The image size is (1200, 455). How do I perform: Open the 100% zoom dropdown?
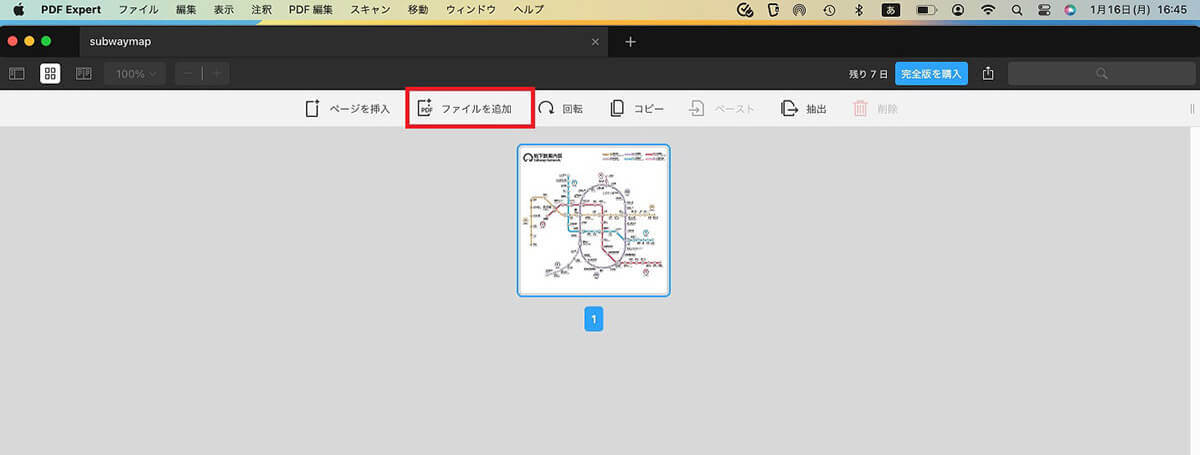(x=135, y=73)
